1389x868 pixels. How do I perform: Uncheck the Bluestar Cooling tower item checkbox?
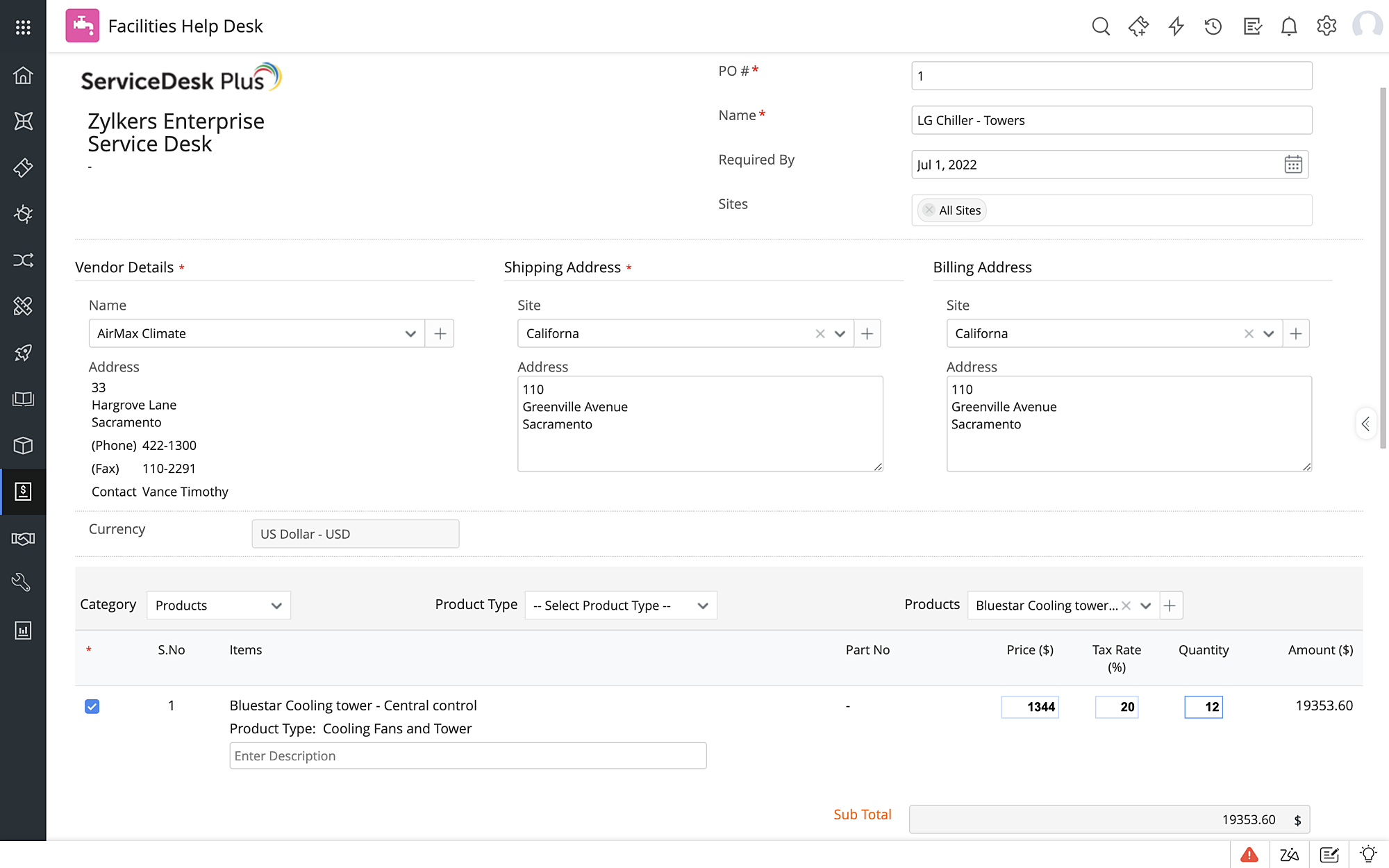[92, 706]
